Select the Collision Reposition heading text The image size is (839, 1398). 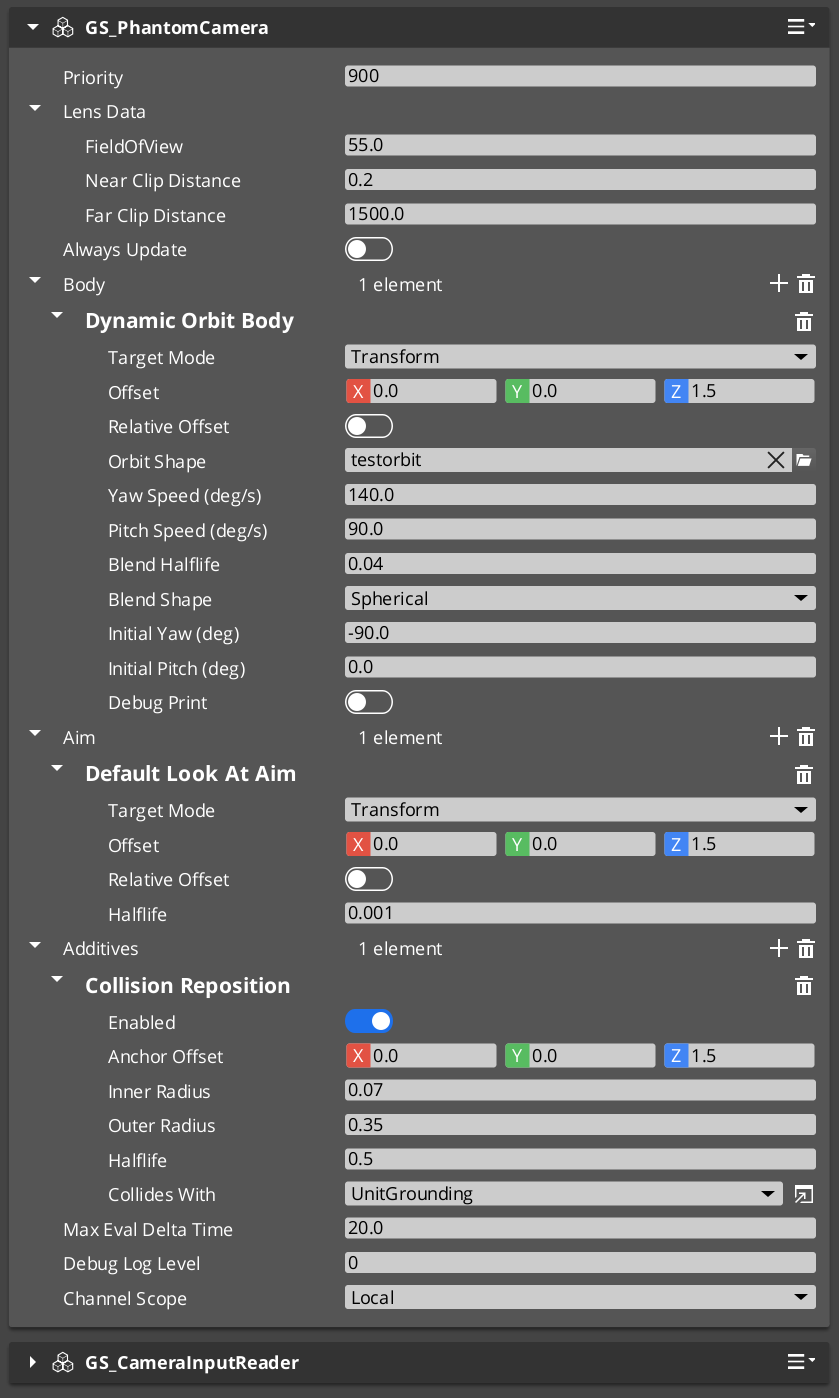[188, 986]
